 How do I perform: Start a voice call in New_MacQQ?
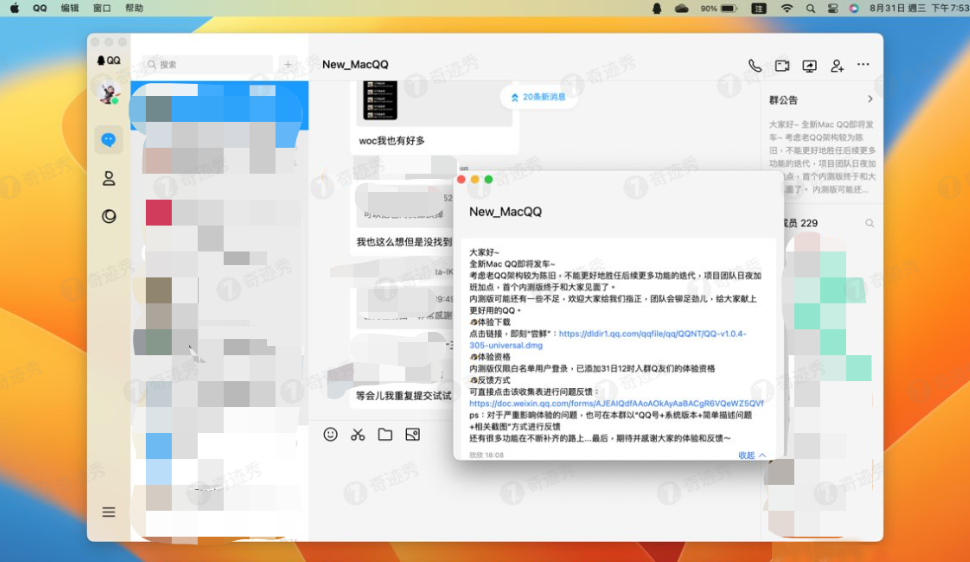click(755, 65)
